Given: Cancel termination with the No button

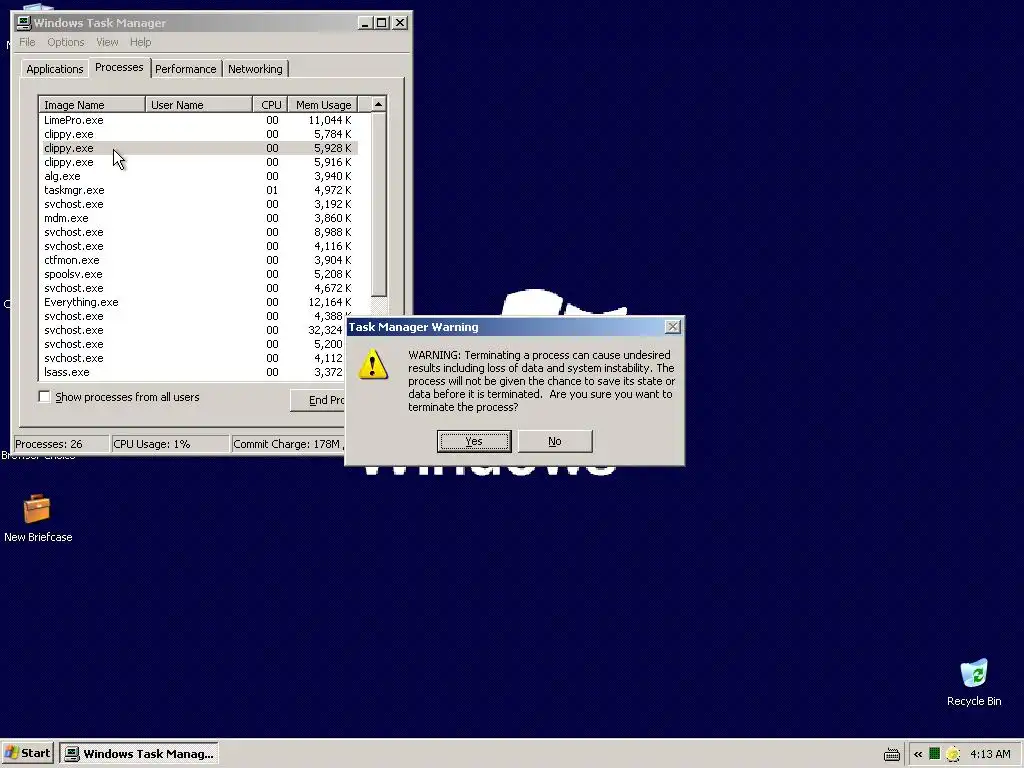Looking at the screenshot, I should pyautogui.click(x=555, y=441).
